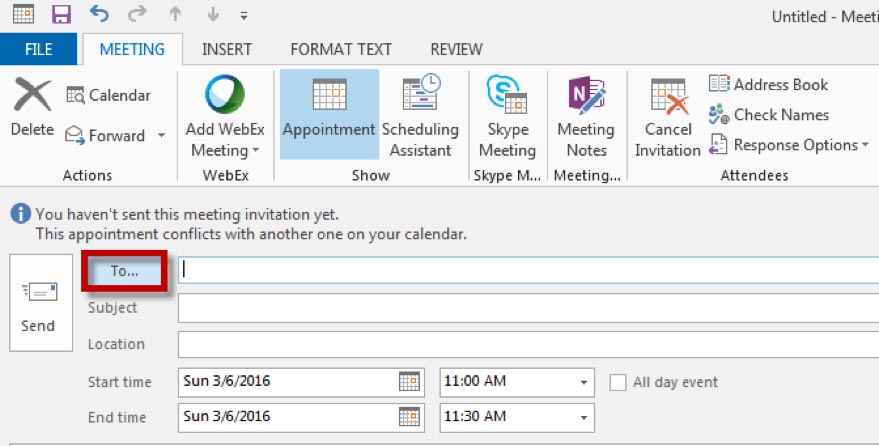This screenshot has height=446, width=879.
Task: Open the end time 11:30 AM dropdown
Action: click(583, 417)
